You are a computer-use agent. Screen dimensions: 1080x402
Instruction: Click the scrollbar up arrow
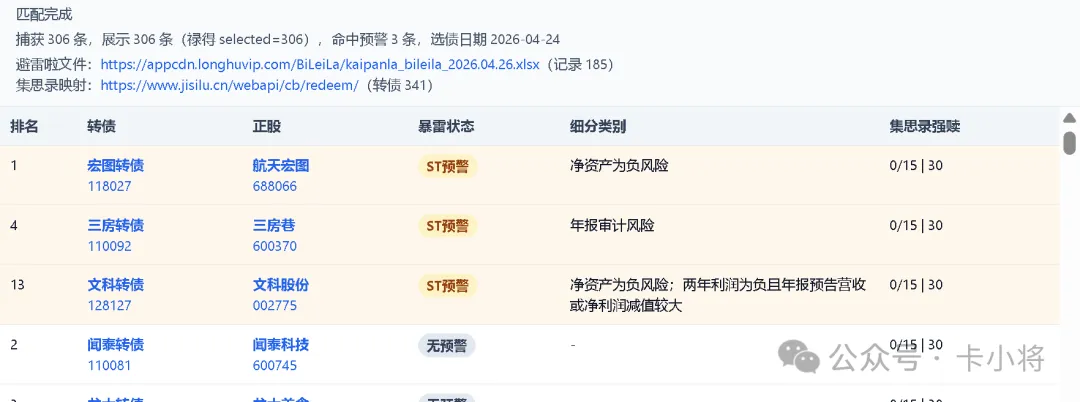1070,118
